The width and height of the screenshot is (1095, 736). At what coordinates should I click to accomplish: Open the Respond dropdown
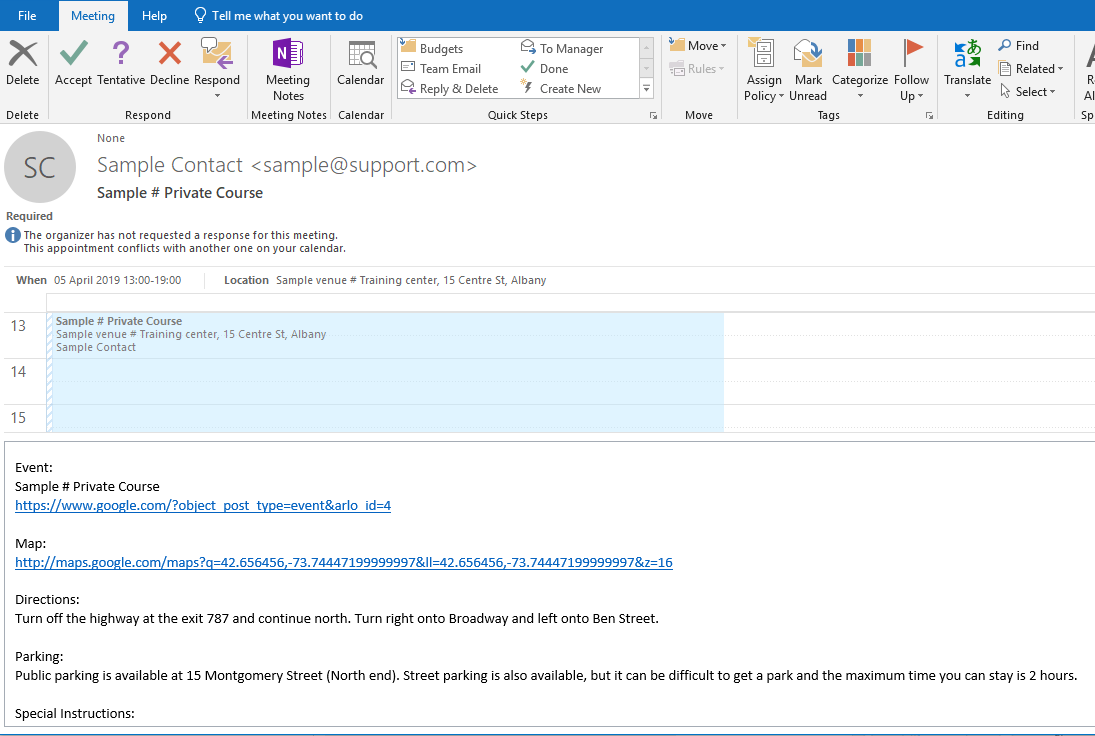click(216, 68)
